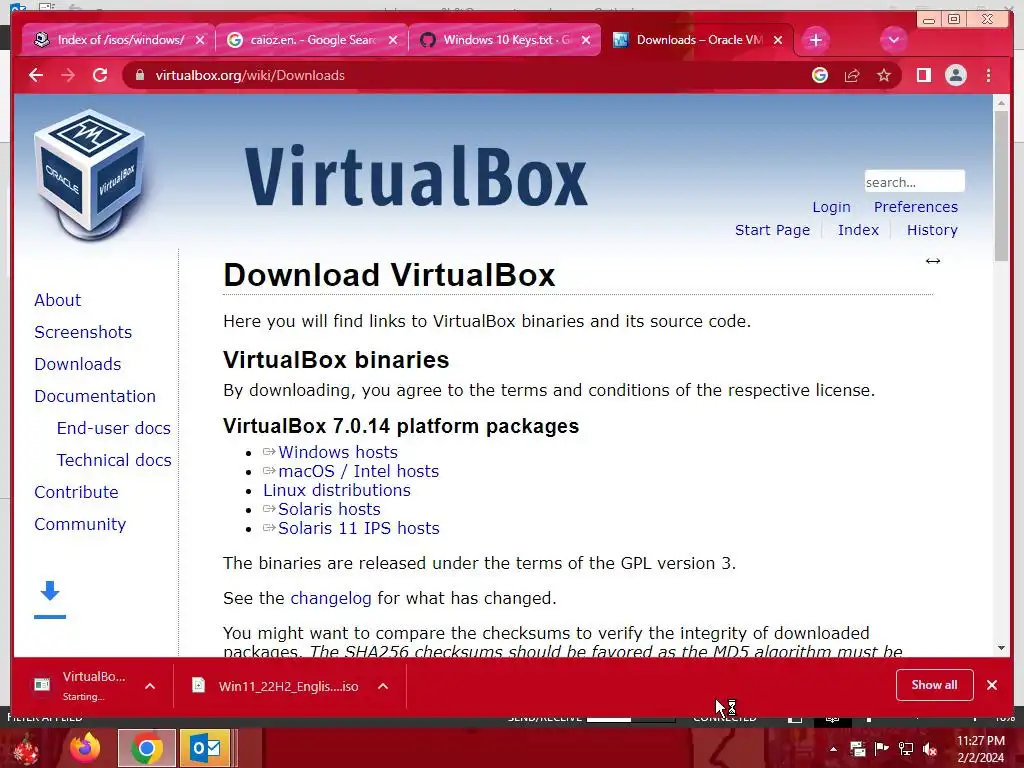Open Downloads in the sidebar
This screenshot has height=768, width=1024.
[x=78, y=364]
